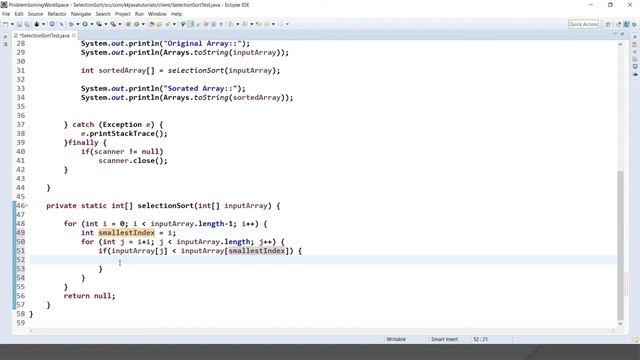This screenshot has height=360, width=640.
Task: Click the Restore icon in the left trim bar
Action: click(x=5, y=37)
